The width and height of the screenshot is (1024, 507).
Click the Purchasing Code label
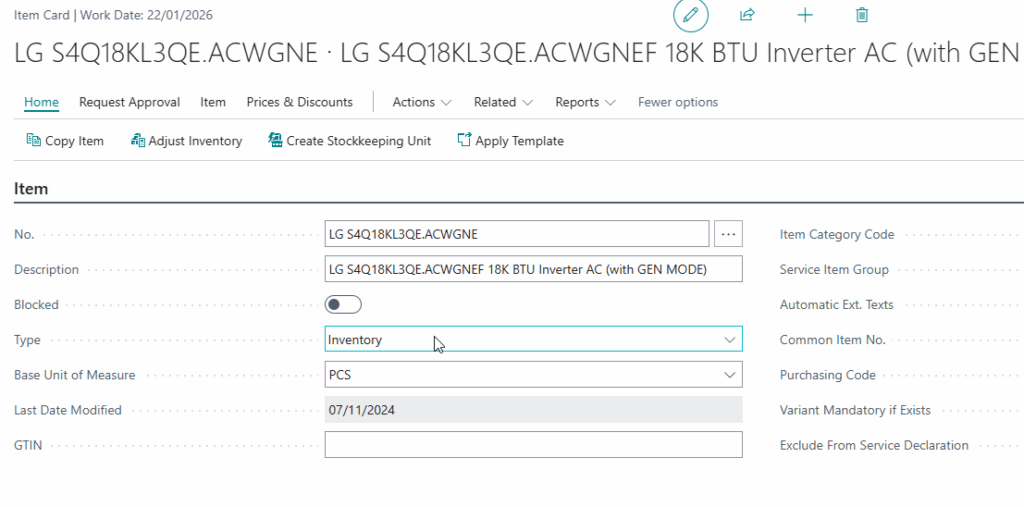coord(827,375)
